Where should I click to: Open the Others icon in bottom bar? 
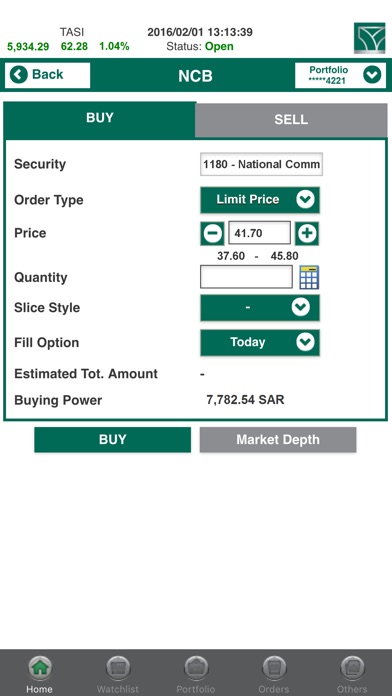pos(352,668)
